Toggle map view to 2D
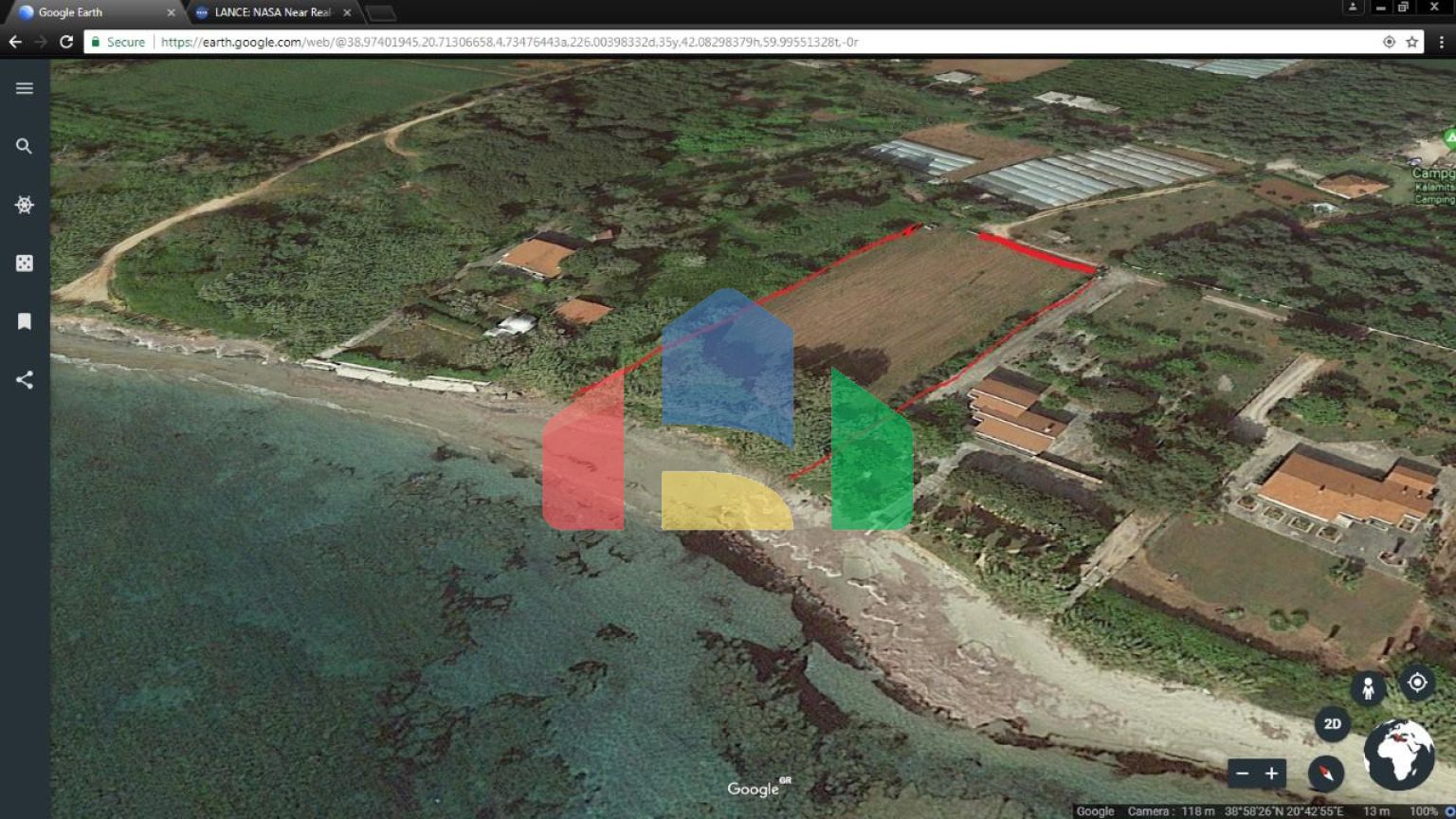This screenshot has width=1456, height=819. [x=1332, y=724]
